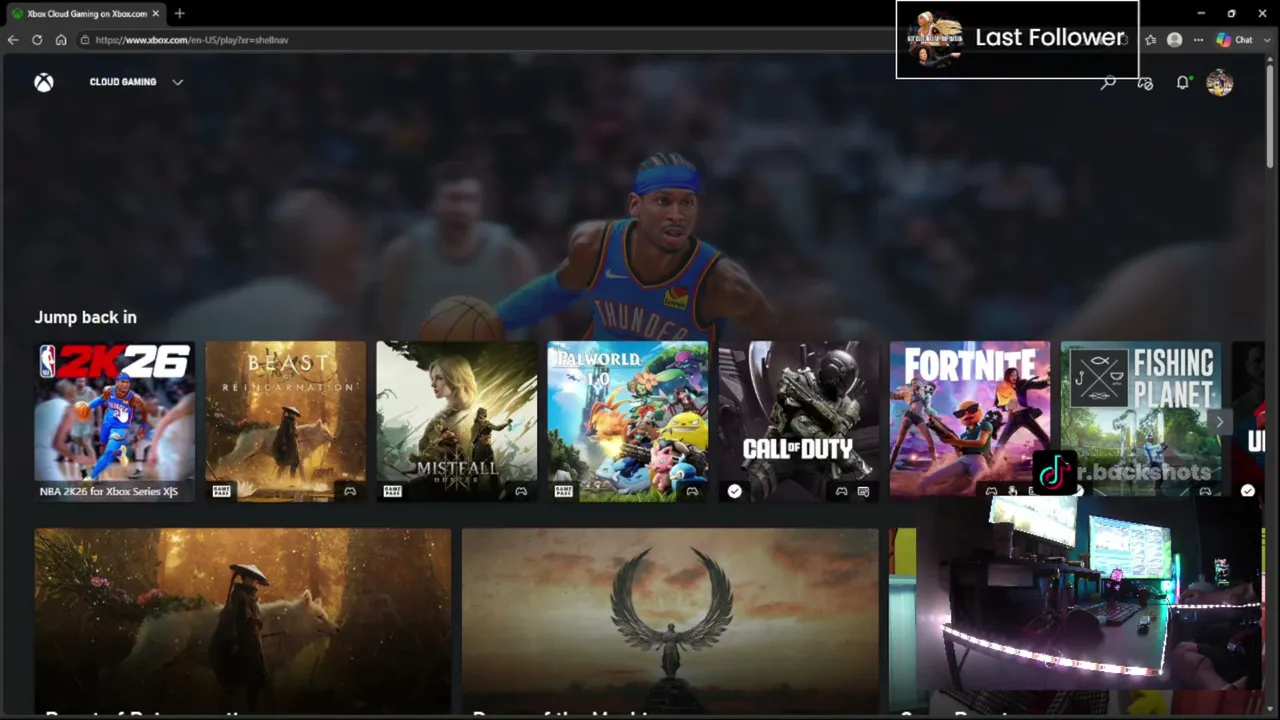Click the 'NBA 2K26 for Xbox Series X|S' caption
The height and width of the screenshot is (720, 1280).
tap(109, 491)
